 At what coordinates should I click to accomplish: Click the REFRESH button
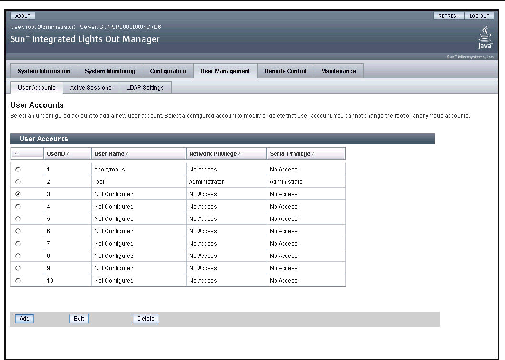click(x=448, y=16)
